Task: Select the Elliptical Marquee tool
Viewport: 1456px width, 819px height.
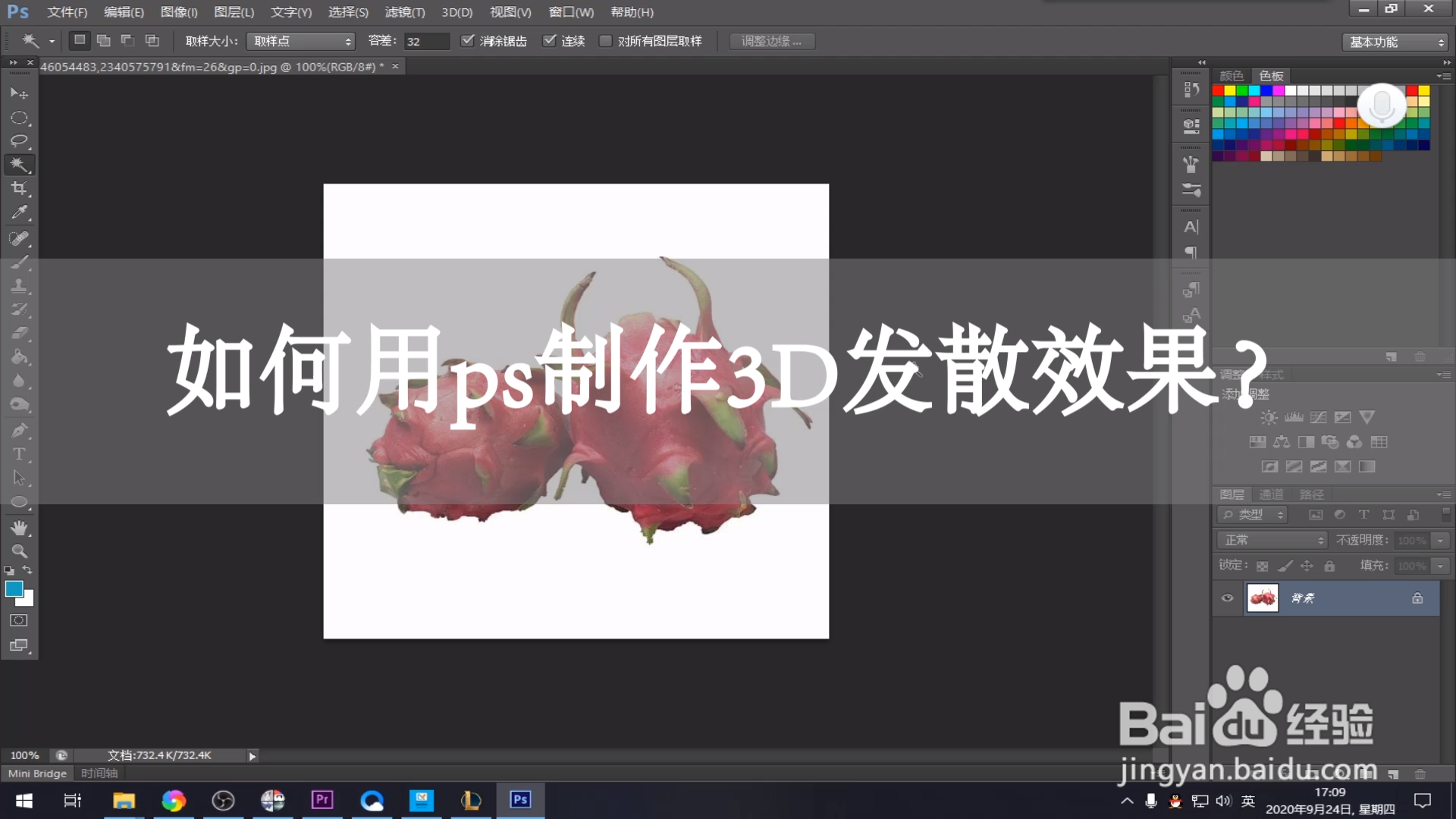Action: [x=19, y=118]
